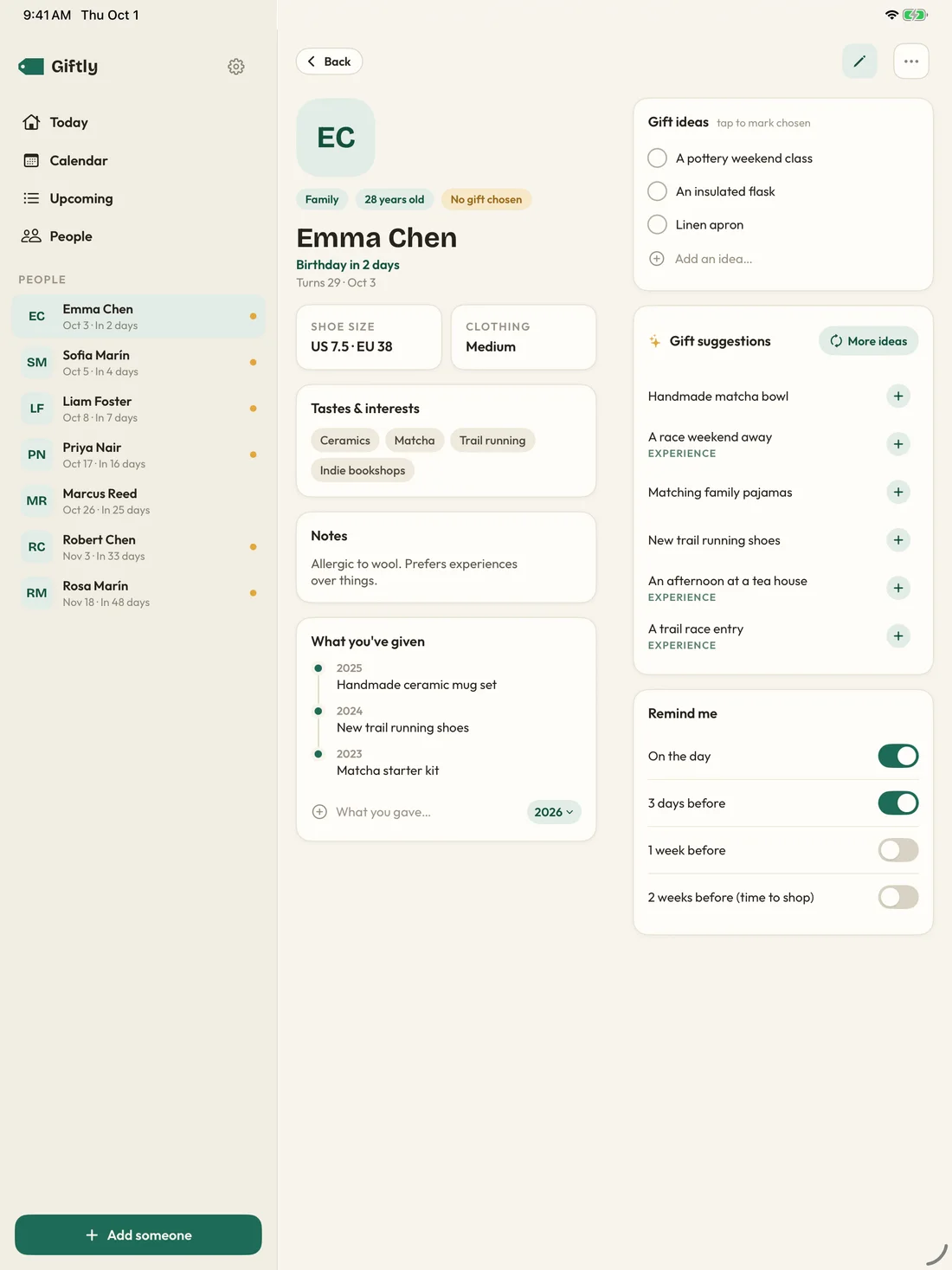
Task: Mark A pottery weekend class as chosen
Action: pos(658,158)
